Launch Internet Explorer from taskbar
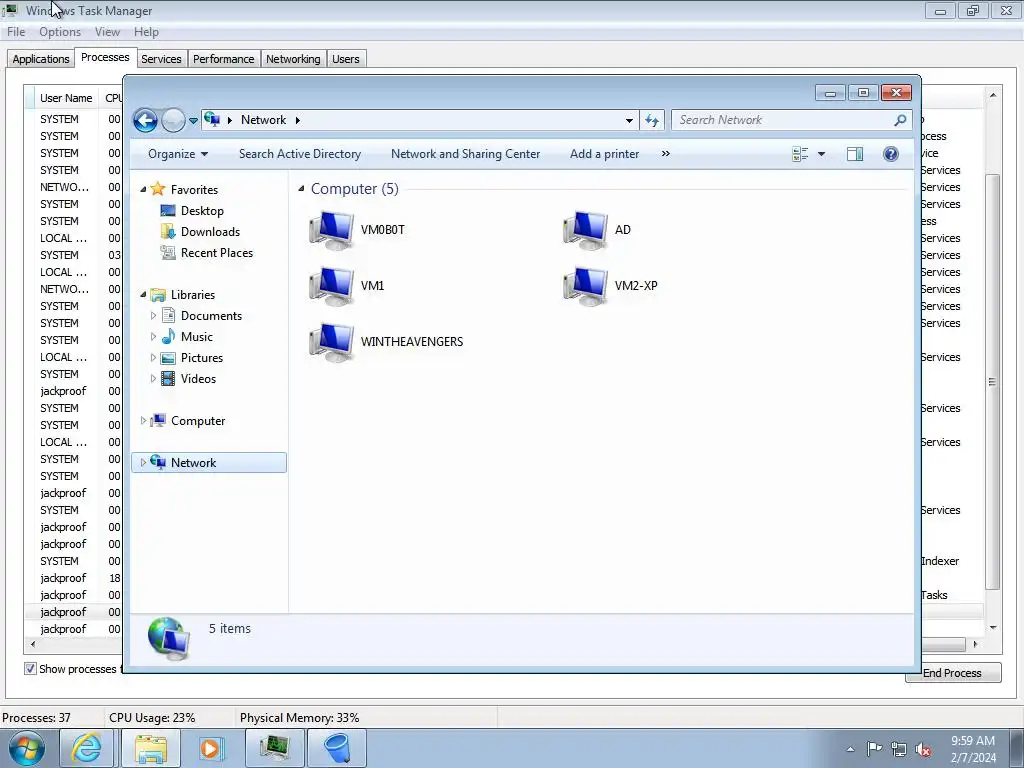Viewport: 1024px width, 768px height. point(87,748)
